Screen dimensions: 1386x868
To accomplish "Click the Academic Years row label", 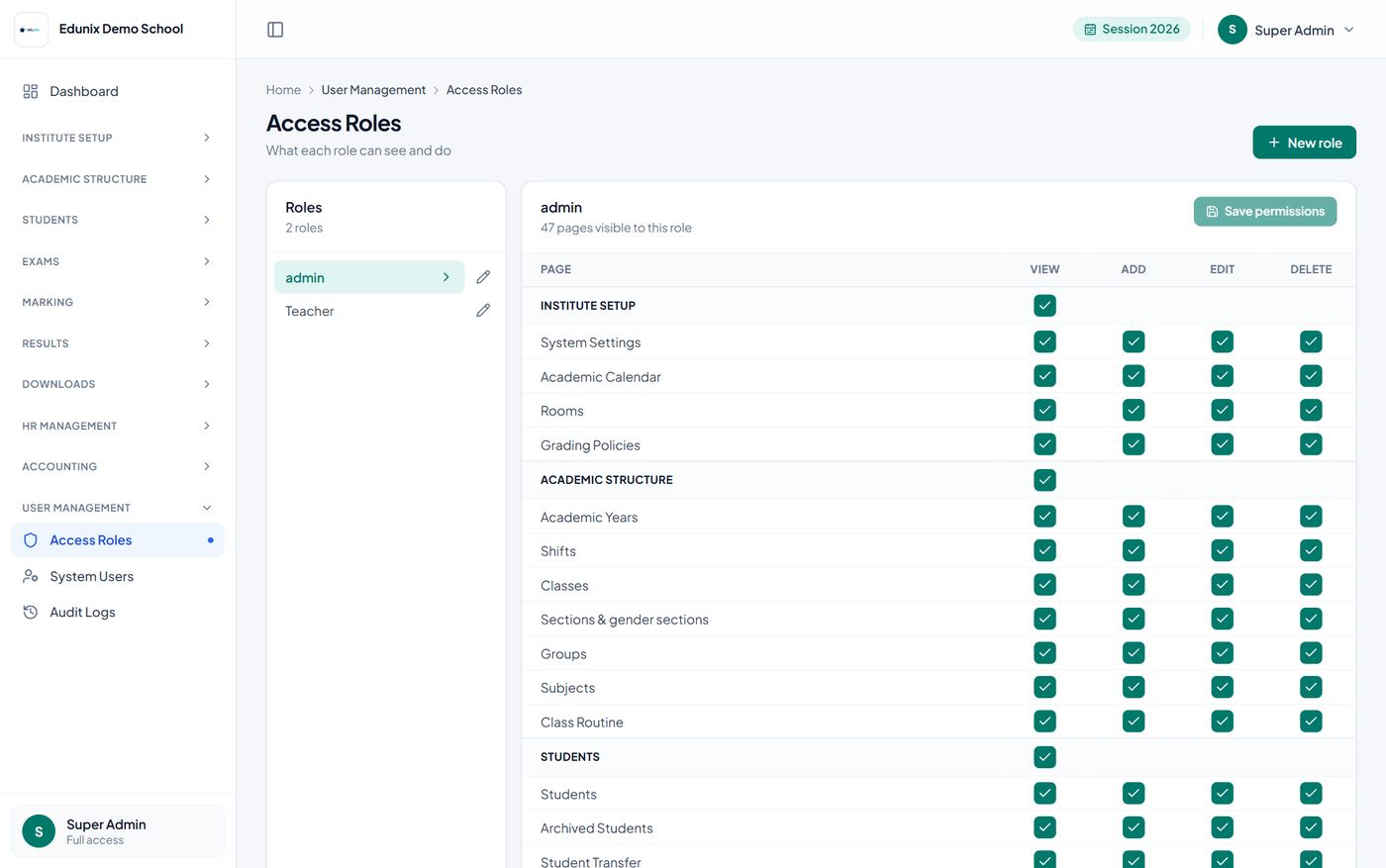I will click(x=589, y=517).
